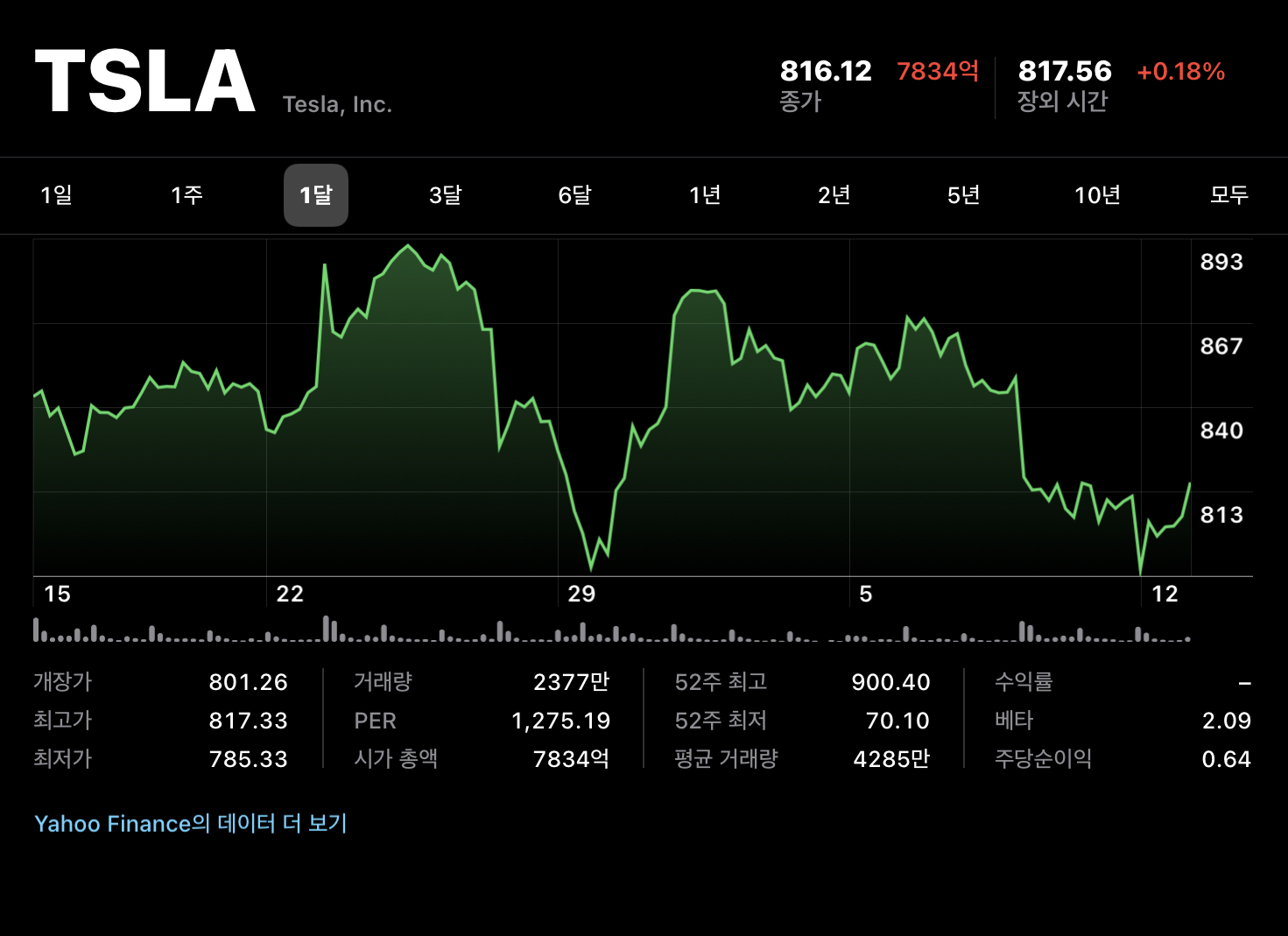The image size is (1288, 936).
Task: Click date marker 15 on chart axis
Action: (x=57, y=594)
